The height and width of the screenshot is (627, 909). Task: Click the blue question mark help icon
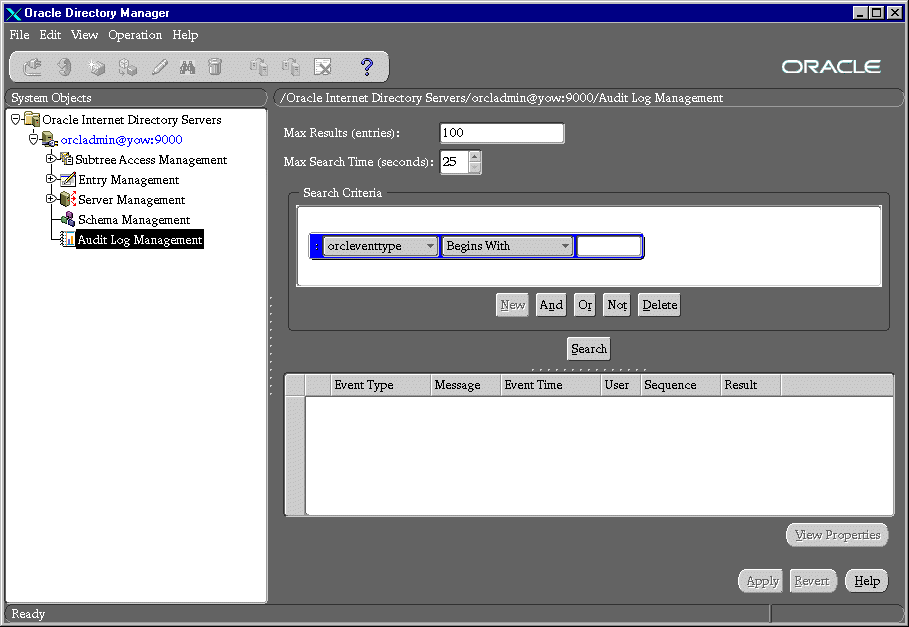(367, 67)
